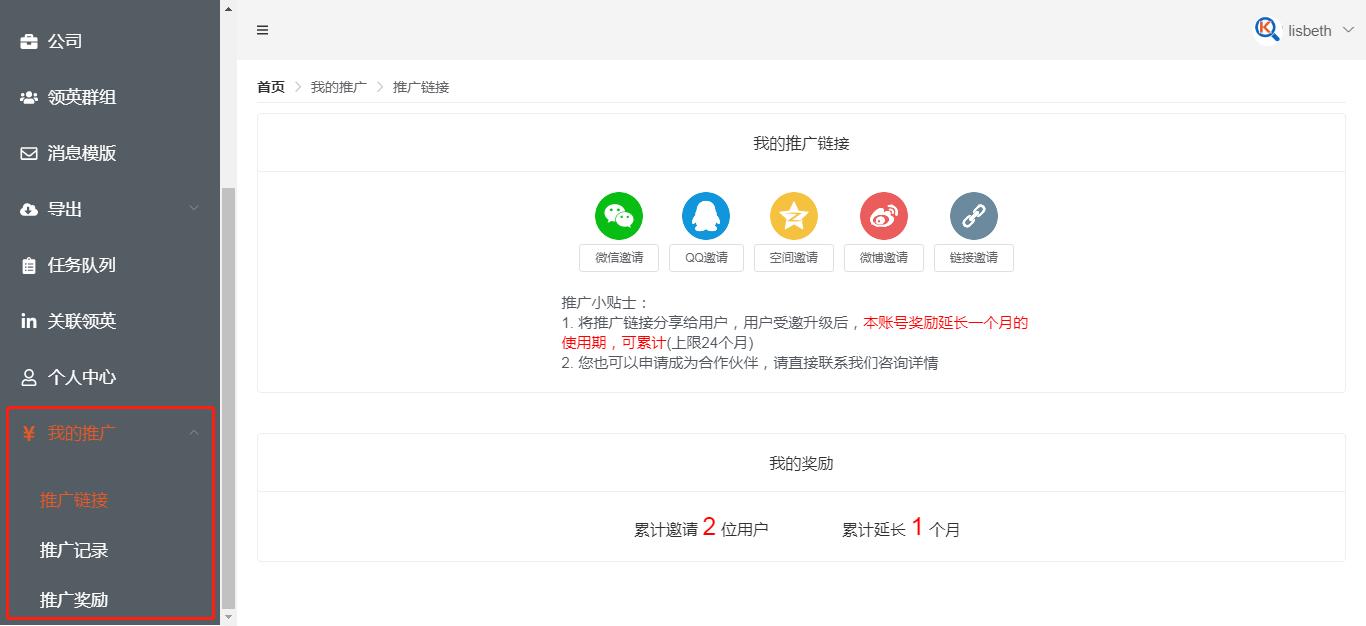This screenshot has height=626, width=1366.
Task: Click the link invitation (链接邀请) chain icon
Action: tap(972, 215)
